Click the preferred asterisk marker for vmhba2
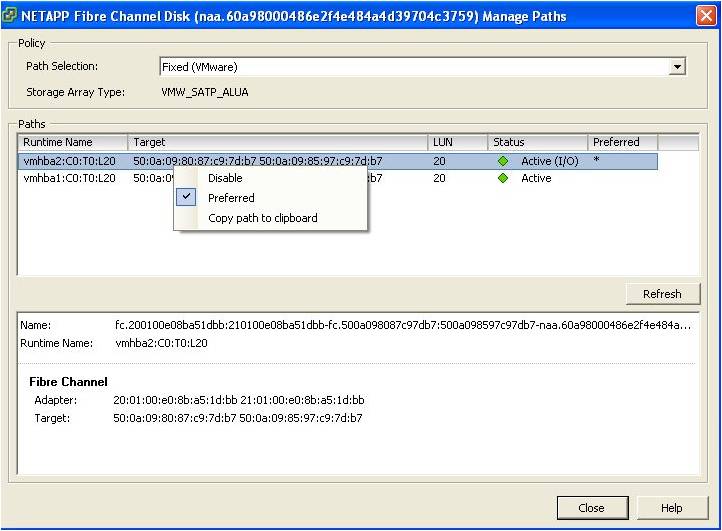The height and width of the screenshot is (531, 722). [x=596, y=161]
